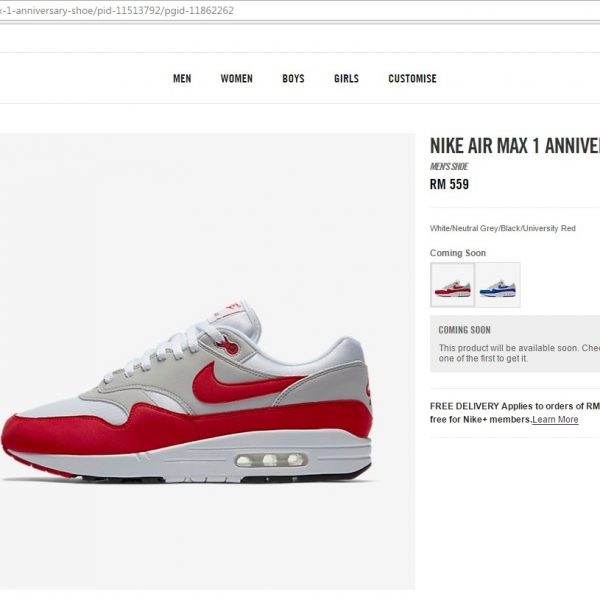Viewport: 600px width, 600px height.
Task: Click the Nike Air Max 1 Anniversary title
Action: coord(515,146)
